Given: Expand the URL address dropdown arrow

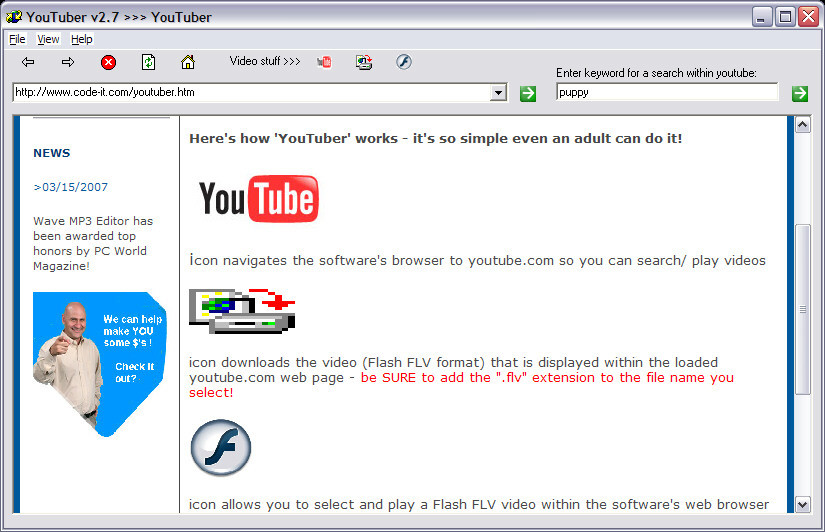Looking at the screenshot, I should [x=498, y=93].
